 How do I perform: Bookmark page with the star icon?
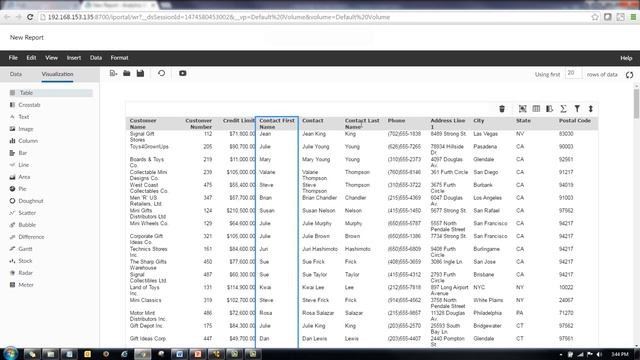pyautogui.click(x=595, y=17)
